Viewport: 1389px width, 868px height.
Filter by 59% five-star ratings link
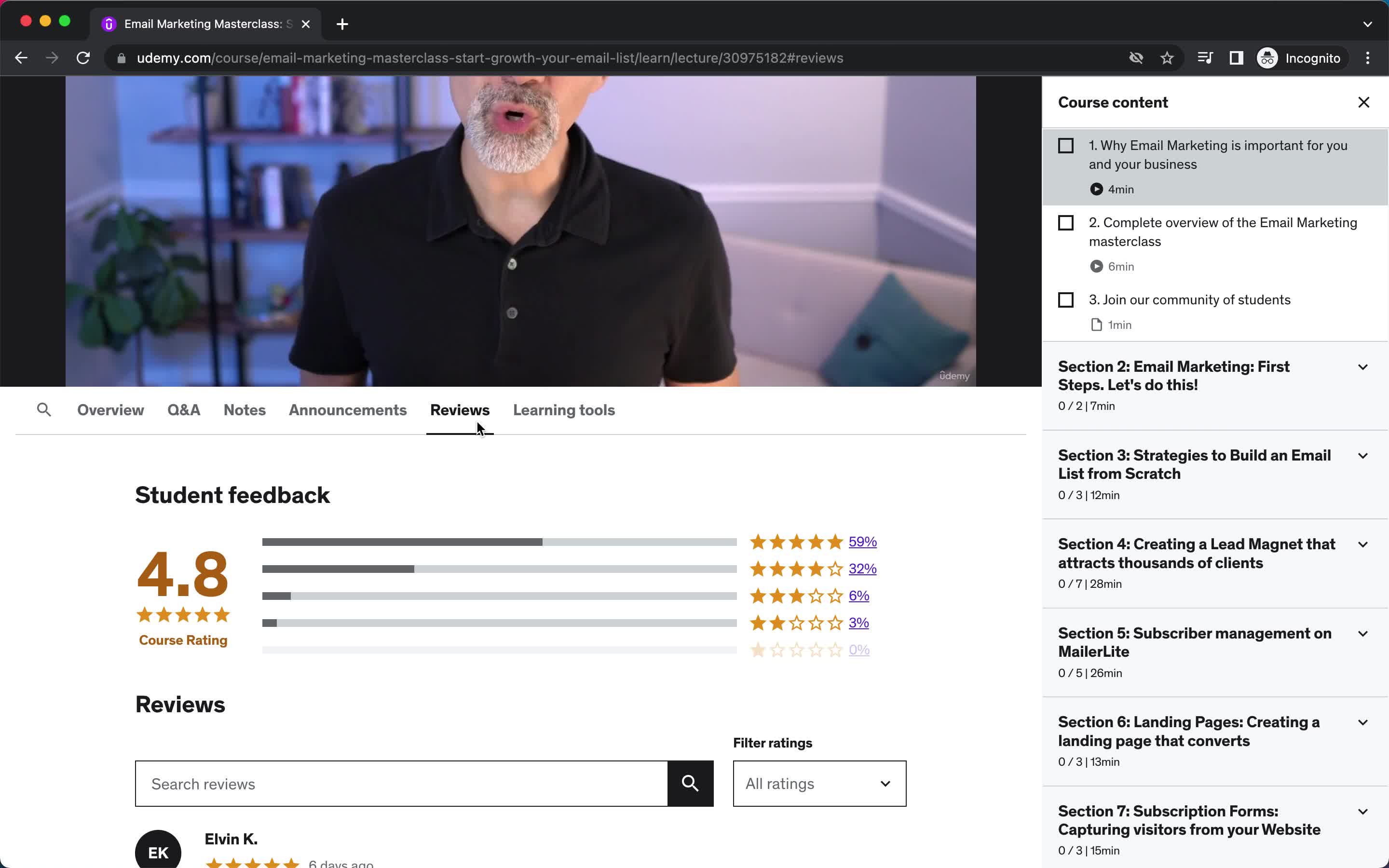click(x=862, y=541)
